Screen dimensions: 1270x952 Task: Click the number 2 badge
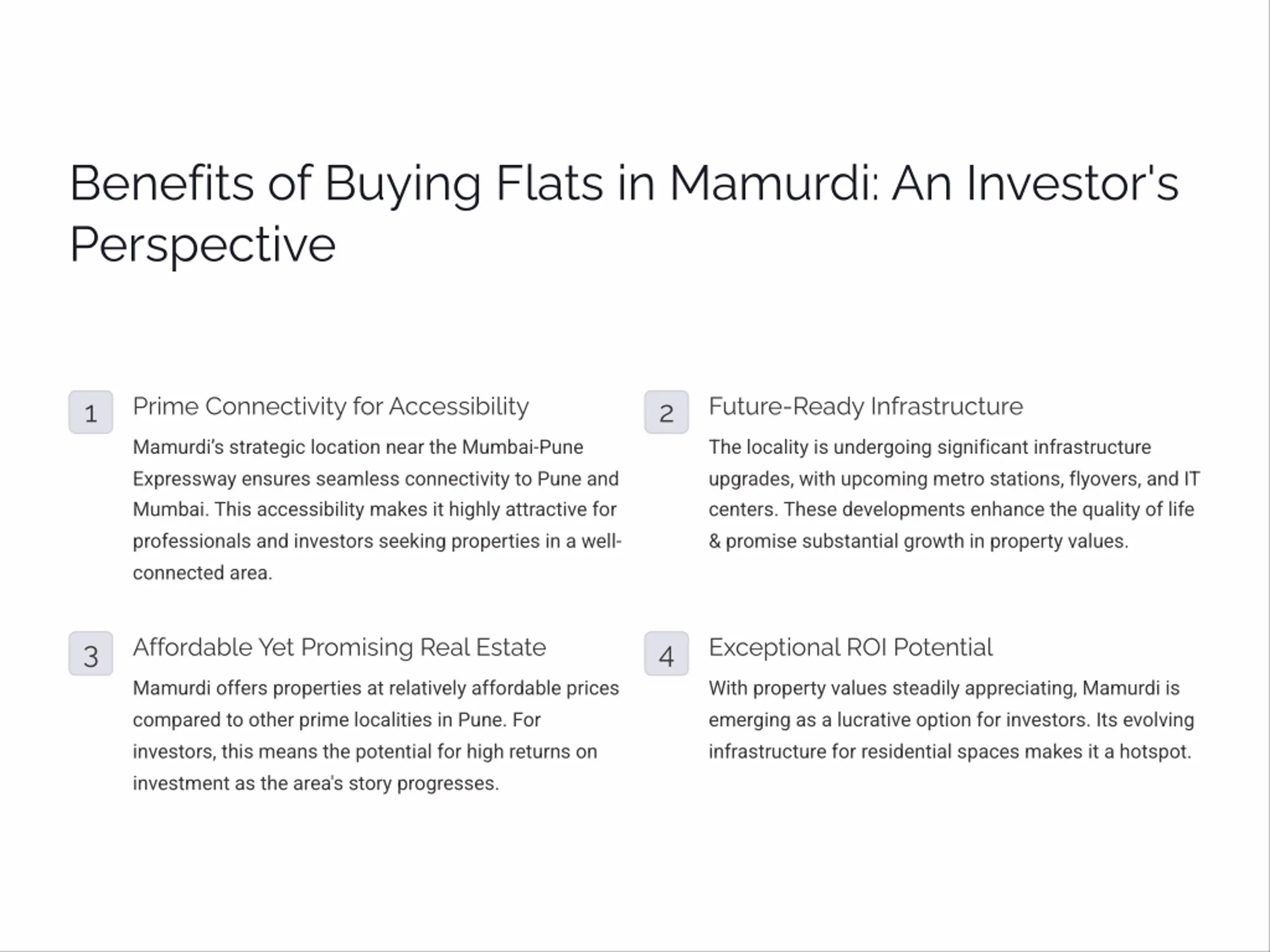click(666, 412)
